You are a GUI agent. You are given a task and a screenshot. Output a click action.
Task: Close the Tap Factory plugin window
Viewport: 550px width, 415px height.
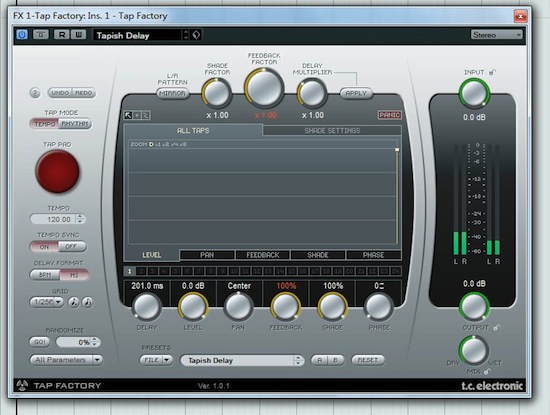[520, 16]
